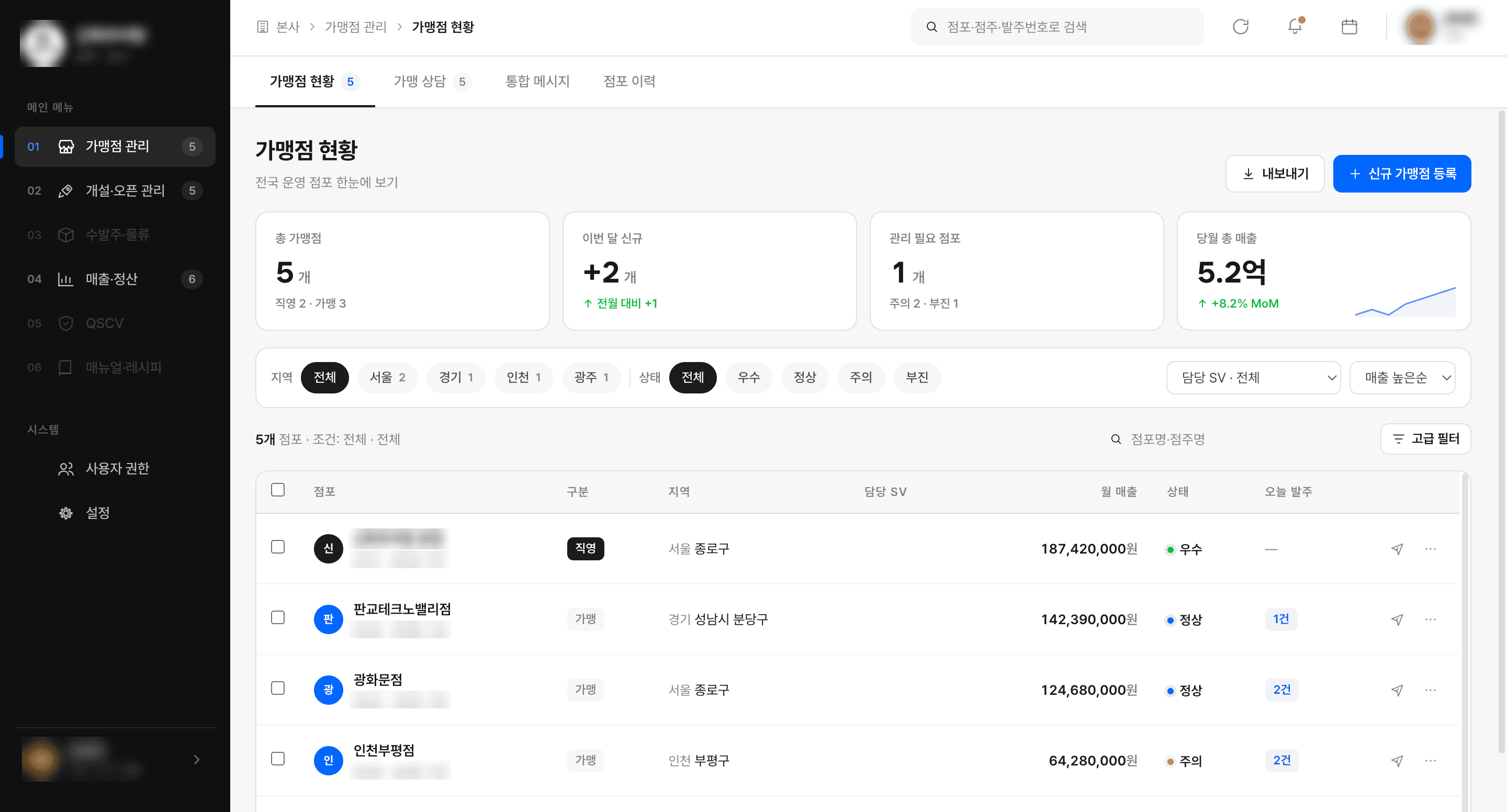Image resolution: width=1507 pixels, height=812 pixels.
Task: Open the 담당 SV · 전체 dropdown
Action: 1253,378
